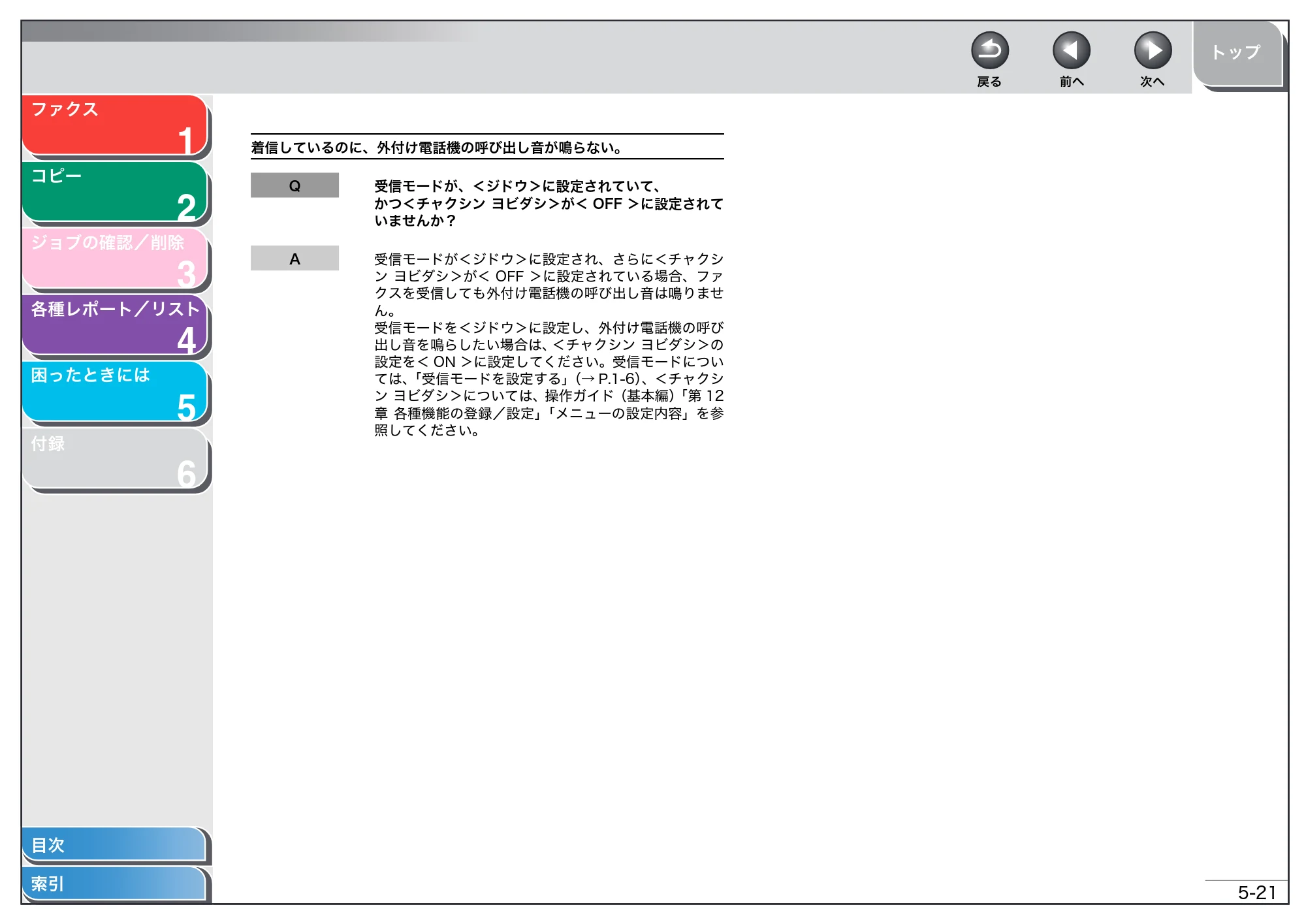Screen dimensions: 1306x924
Task: Open the トップ tab
Action: (x=1237, y=54)
